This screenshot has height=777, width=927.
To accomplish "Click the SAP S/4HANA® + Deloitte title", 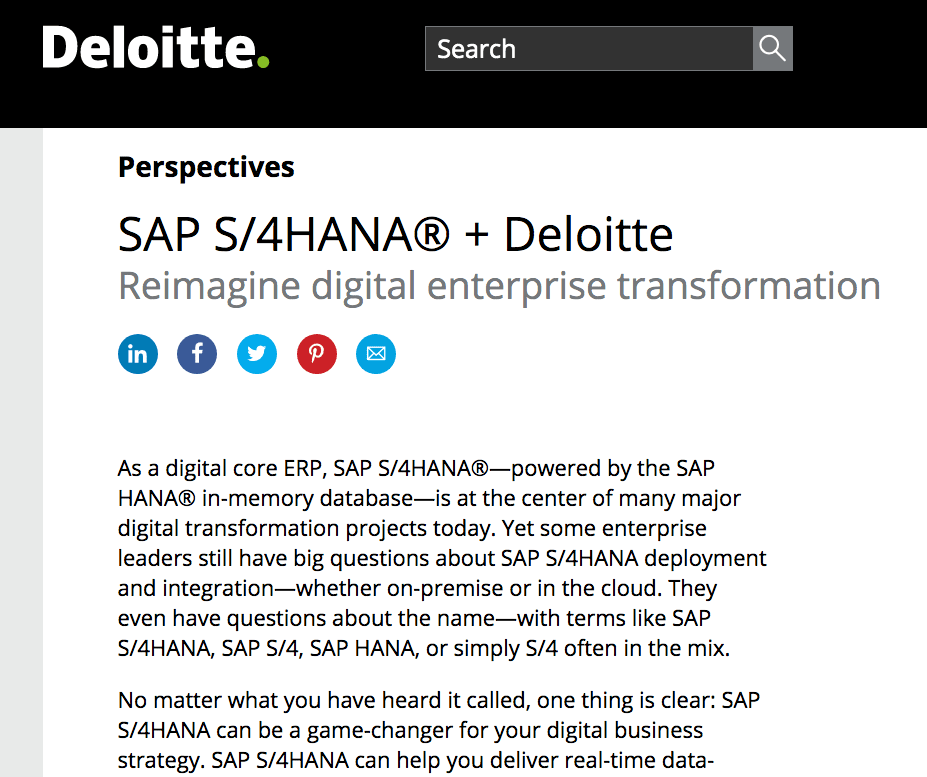I will pos(396,234).
